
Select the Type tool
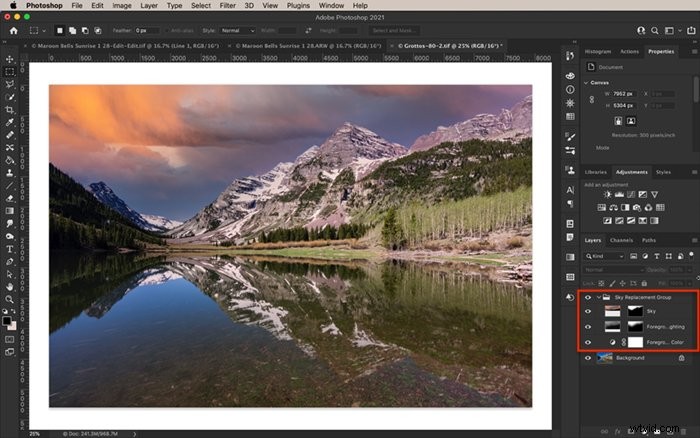coord(9,249)
